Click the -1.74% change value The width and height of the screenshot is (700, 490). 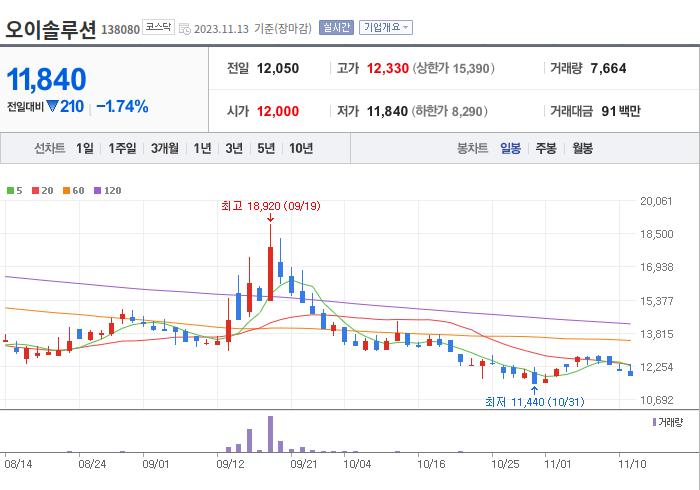point(122,106)
